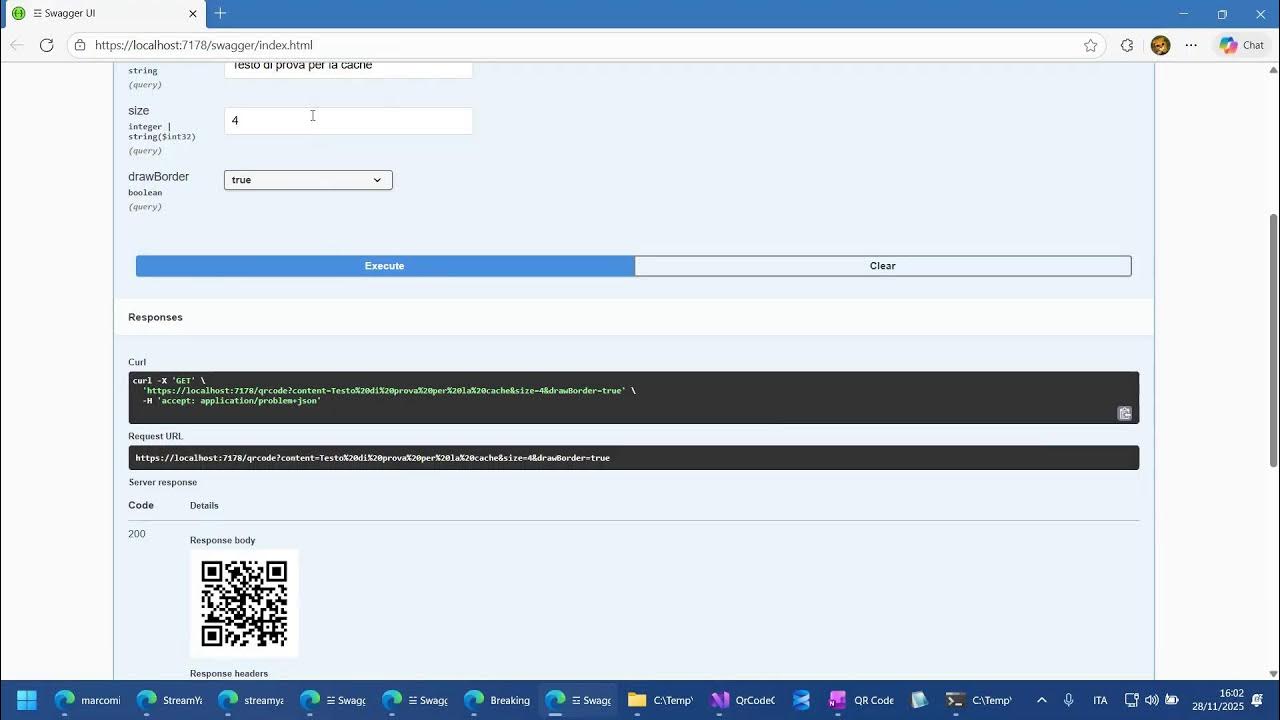Favorite the page using the star icon

click(x=1091, y=45)
